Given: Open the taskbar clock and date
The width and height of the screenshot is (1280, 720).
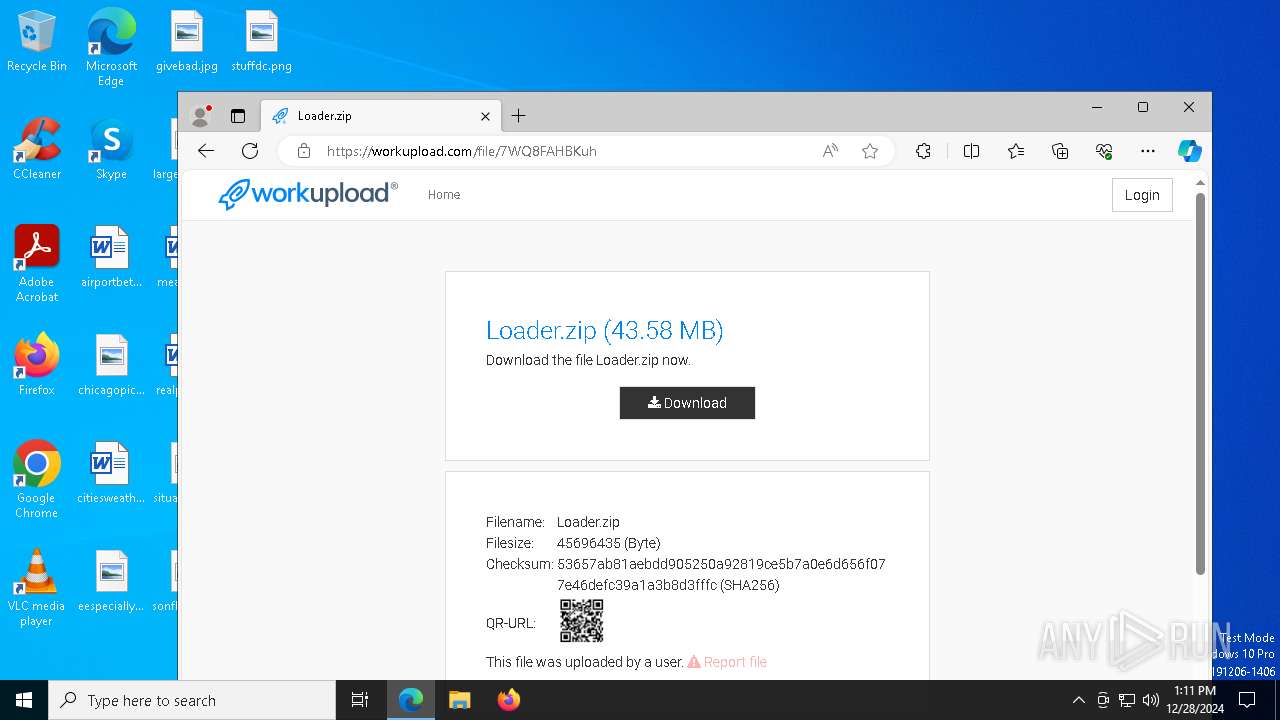Looking at the screenshot, I should coord(1195,700).
